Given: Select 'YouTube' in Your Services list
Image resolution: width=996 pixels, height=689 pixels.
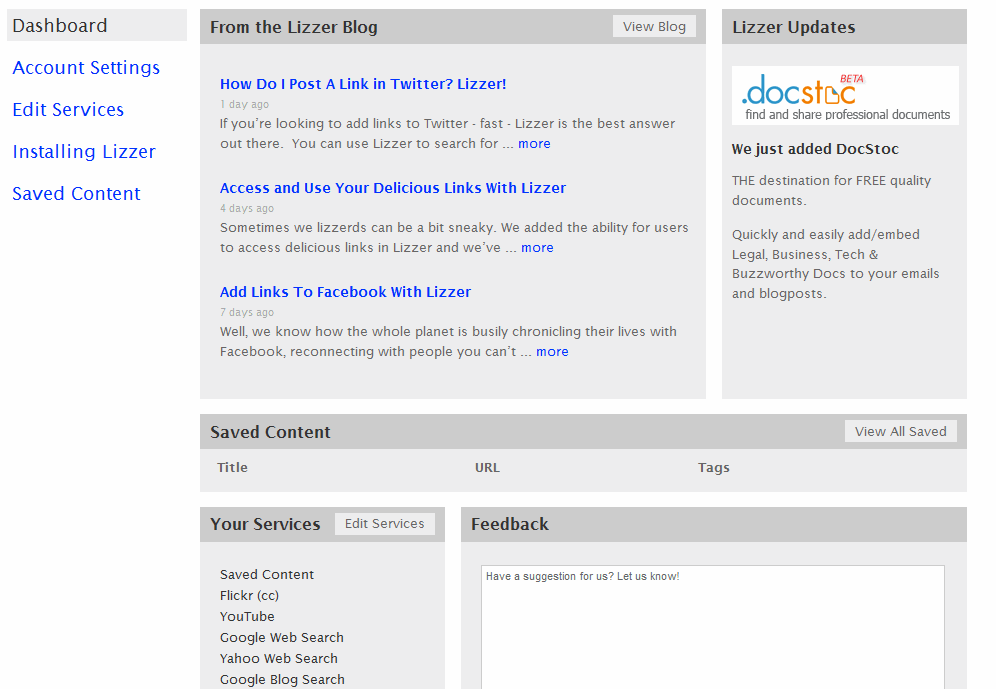Looking at the screenshot, I should click(247, 616).
